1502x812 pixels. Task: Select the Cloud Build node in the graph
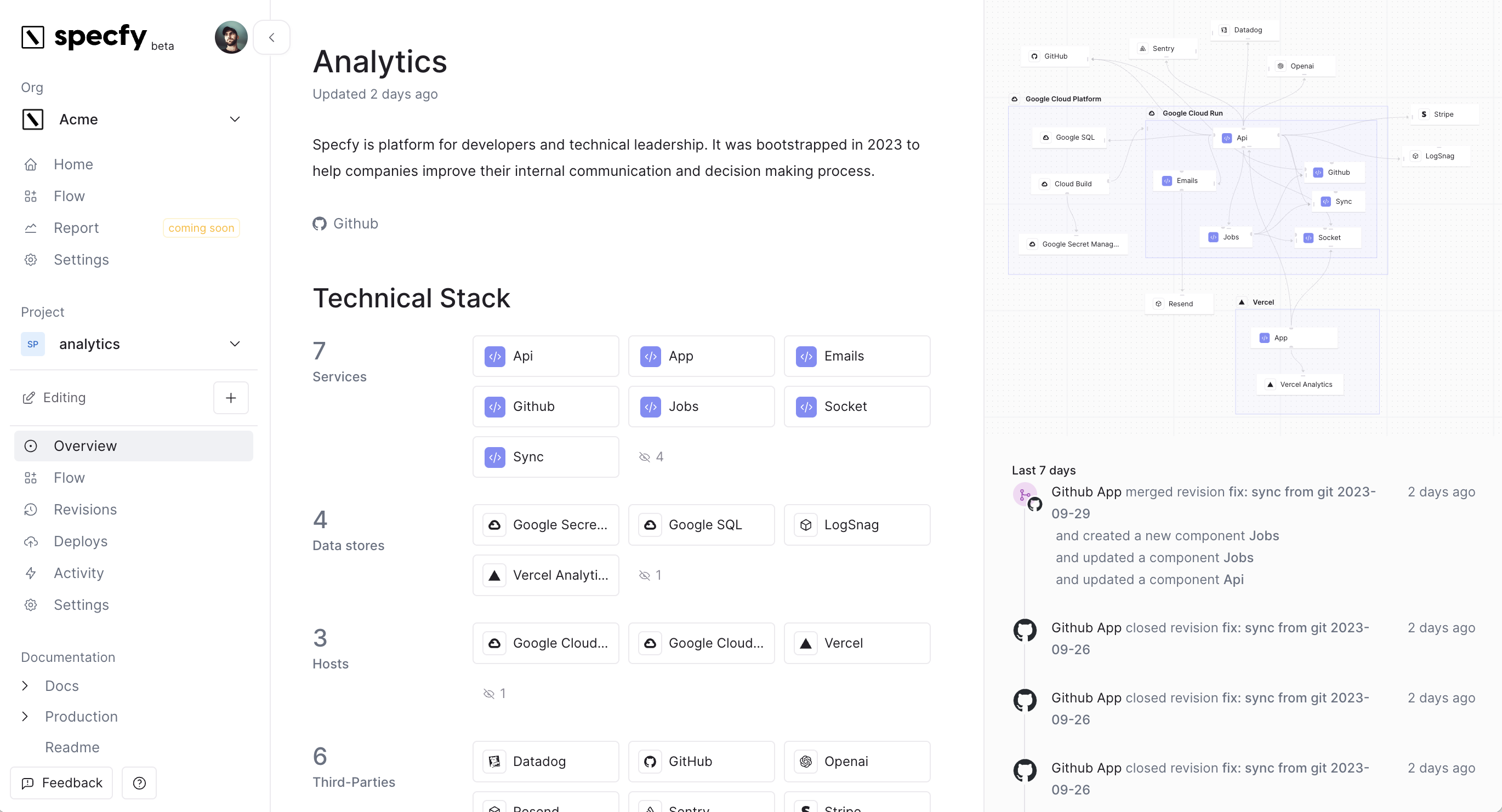[x=1070, y=184]
